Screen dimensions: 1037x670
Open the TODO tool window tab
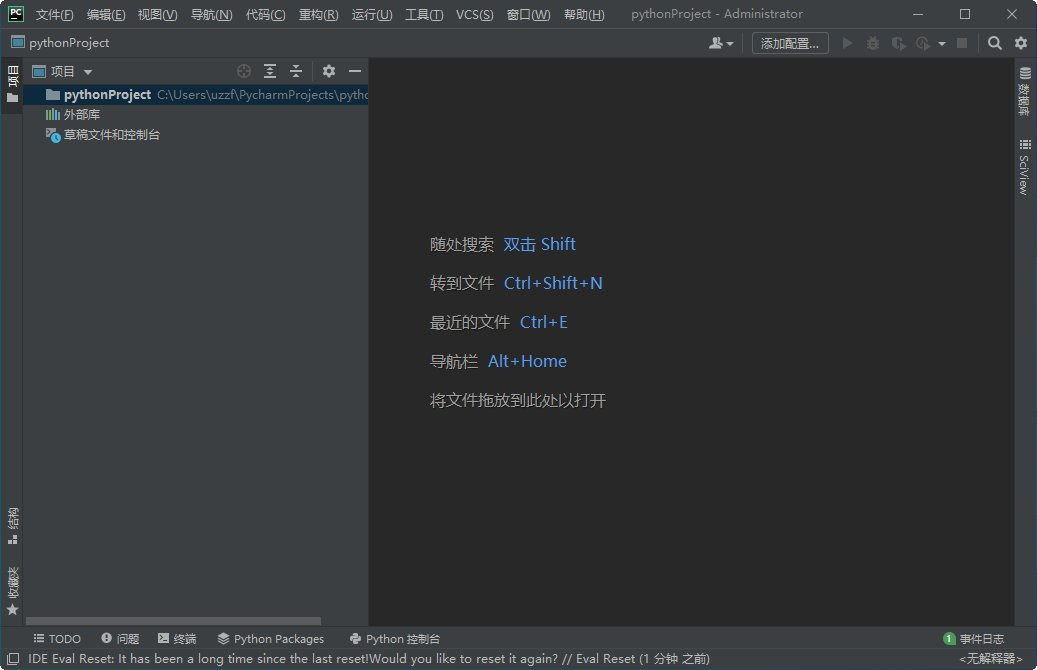point(57,639)
